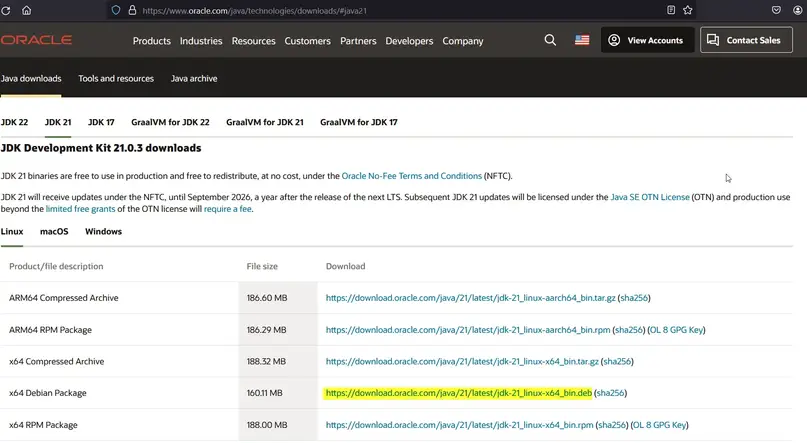Open sha256 for ARM64 RPM Package
Image resolution: width=807 pixels, height=443 pixels.
tap(629, 330)
